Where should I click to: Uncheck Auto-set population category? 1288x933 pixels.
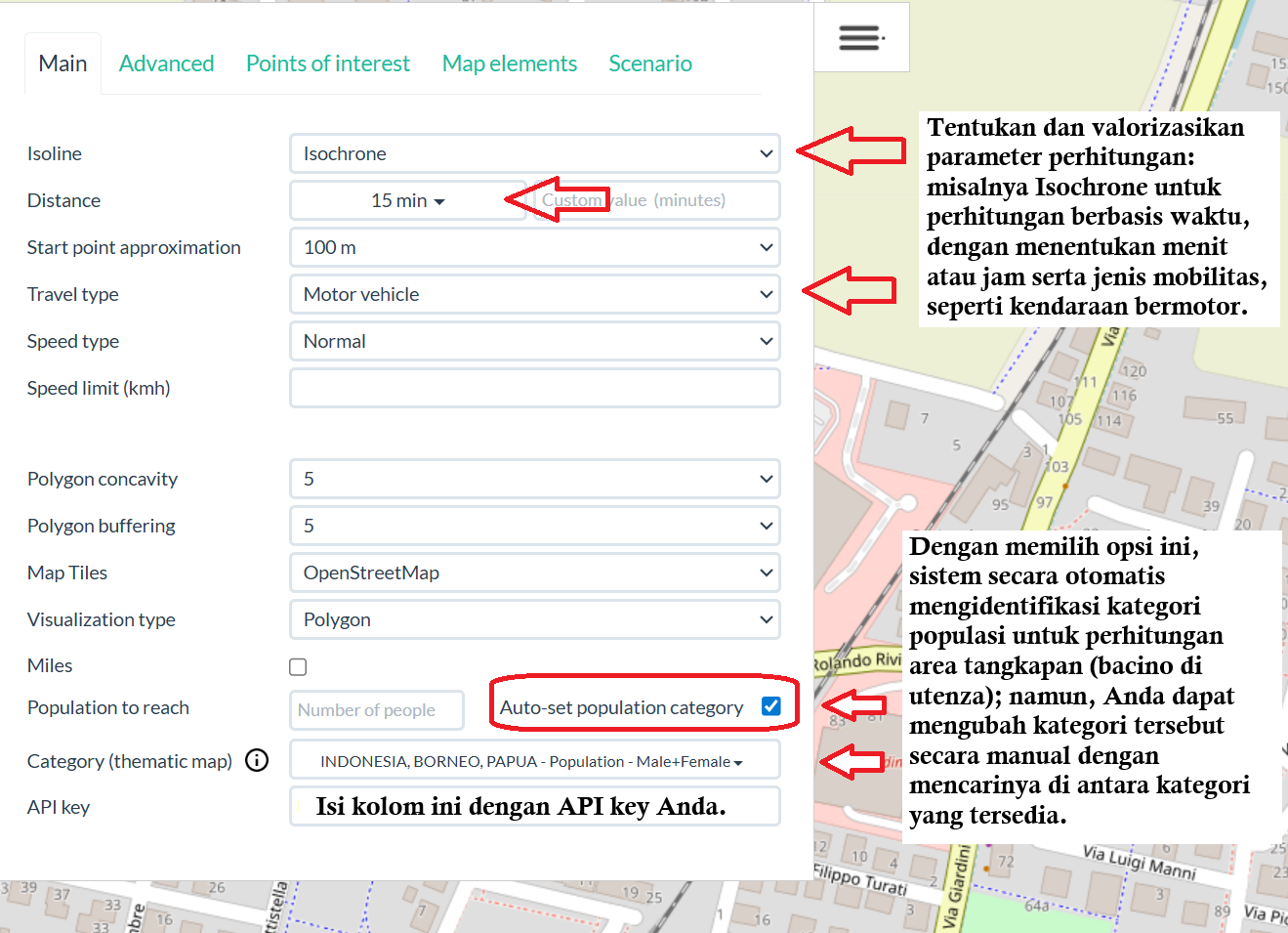tap(770, 706)
